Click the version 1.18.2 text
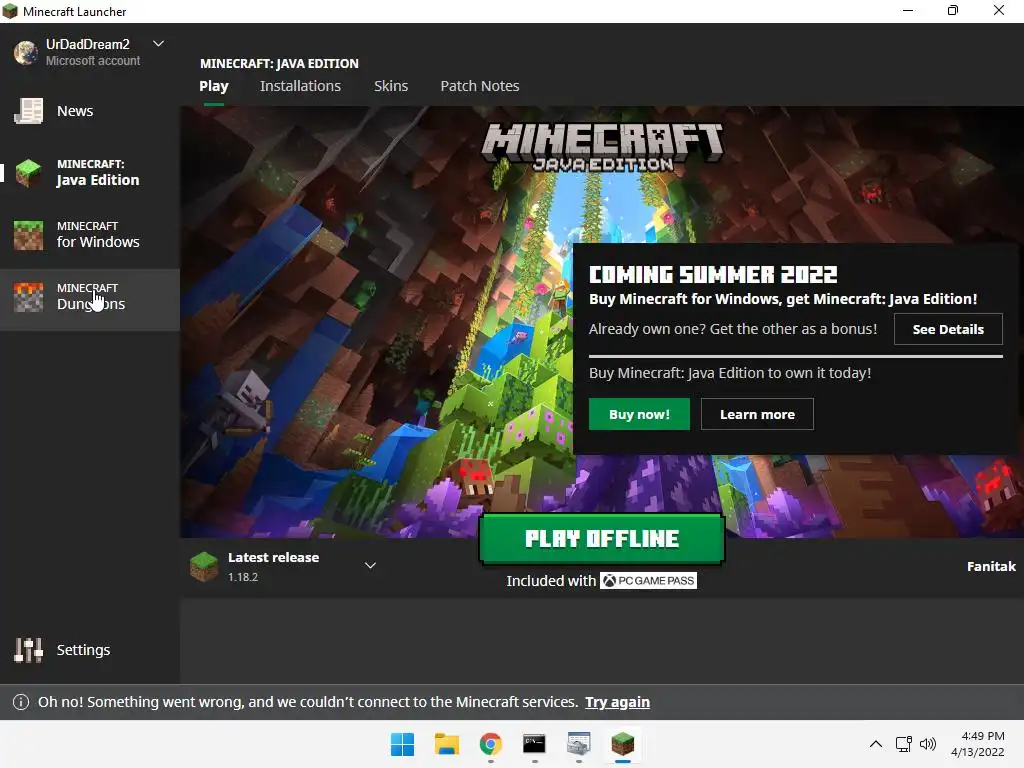 (243, 577)
